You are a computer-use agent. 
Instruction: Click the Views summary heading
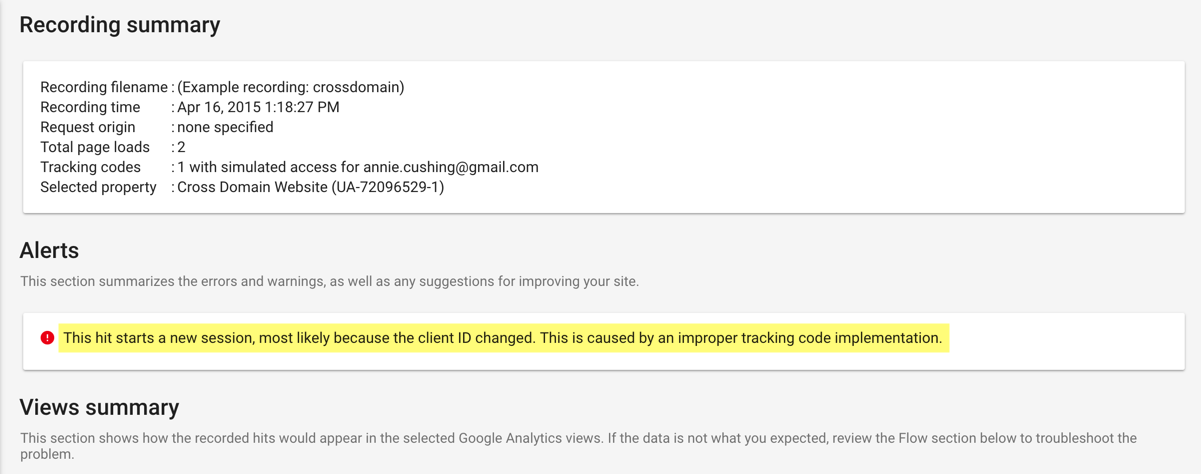click(x=99, y=407)
